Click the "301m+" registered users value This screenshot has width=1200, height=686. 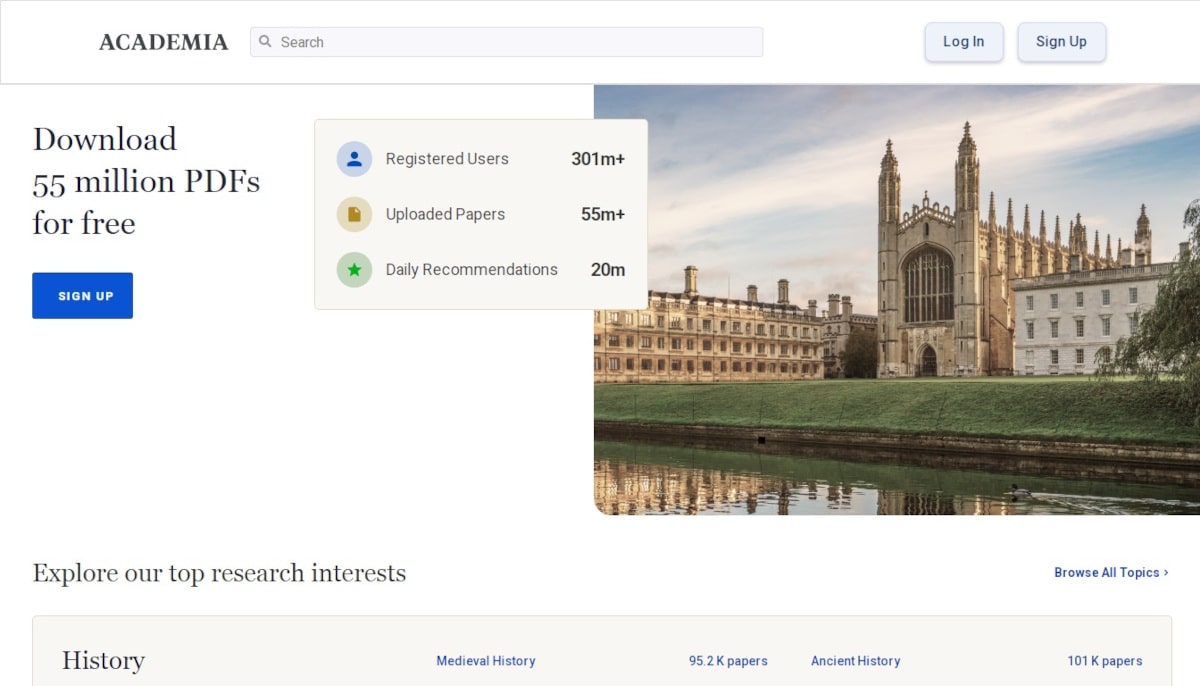click(x=598, y=159)
